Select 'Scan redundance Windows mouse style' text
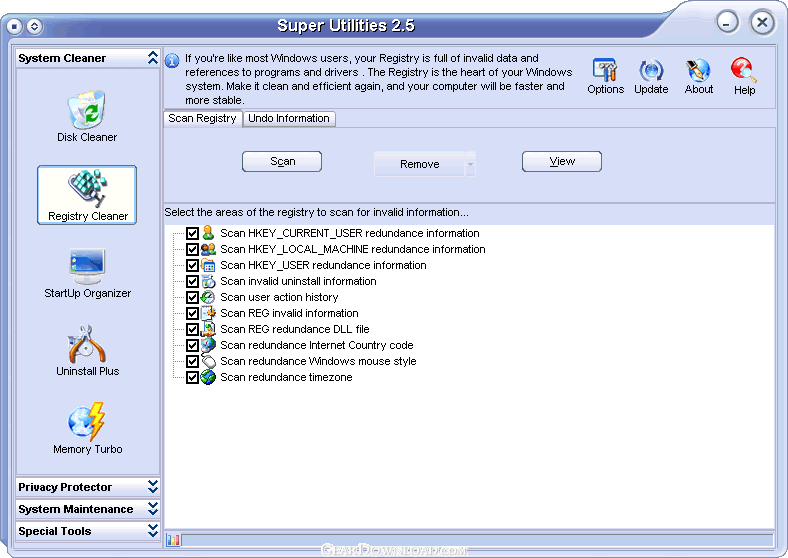Screen dimensions: 788x558 tap(318, 361)
